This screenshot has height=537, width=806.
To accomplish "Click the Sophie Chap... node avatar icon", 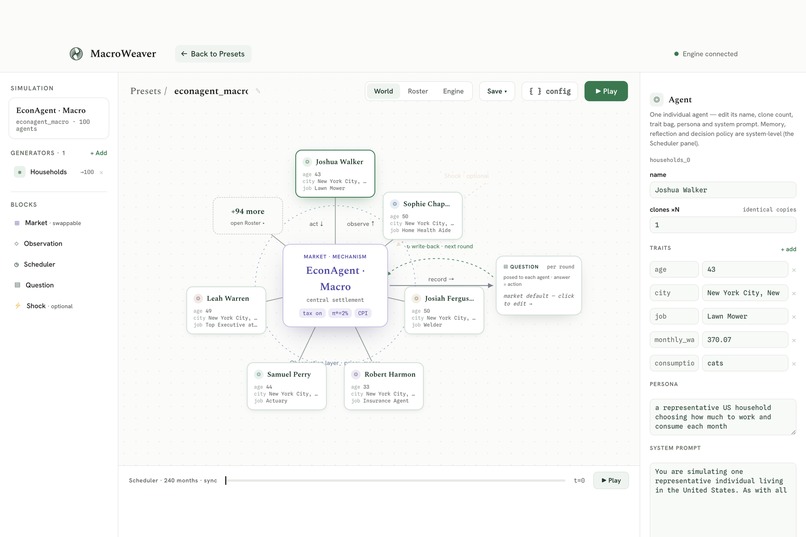I will (x=394, y=204).
